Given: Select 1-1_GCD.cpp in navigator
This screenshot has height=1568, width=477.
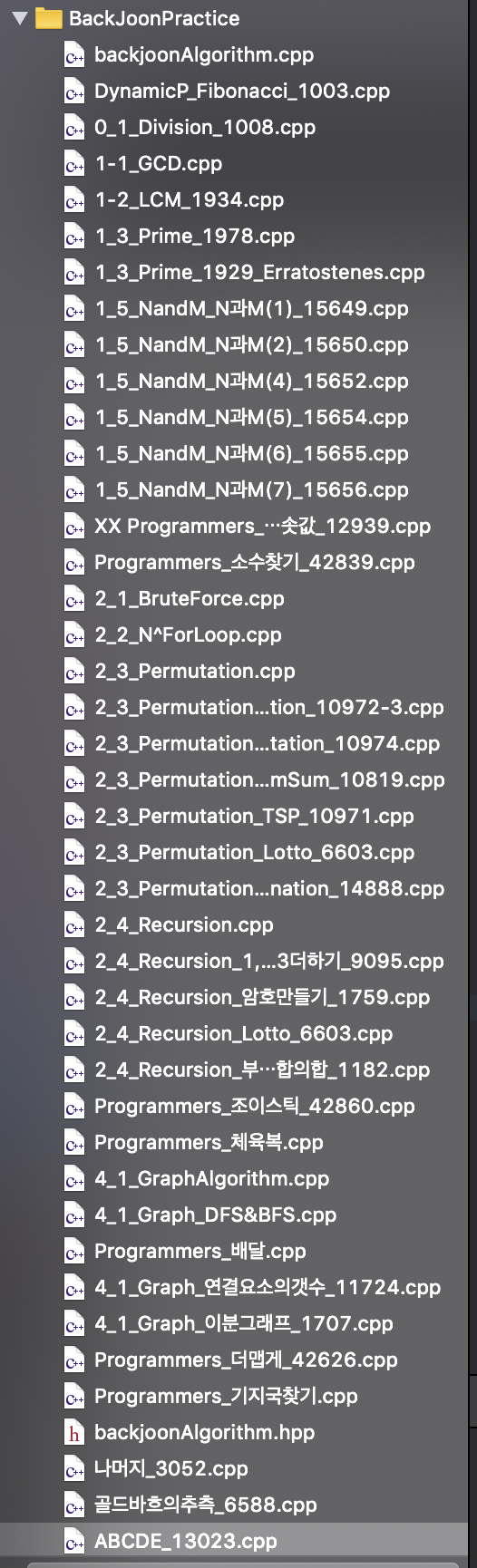Looking at the screenshot, I should [x=159, y=164].
